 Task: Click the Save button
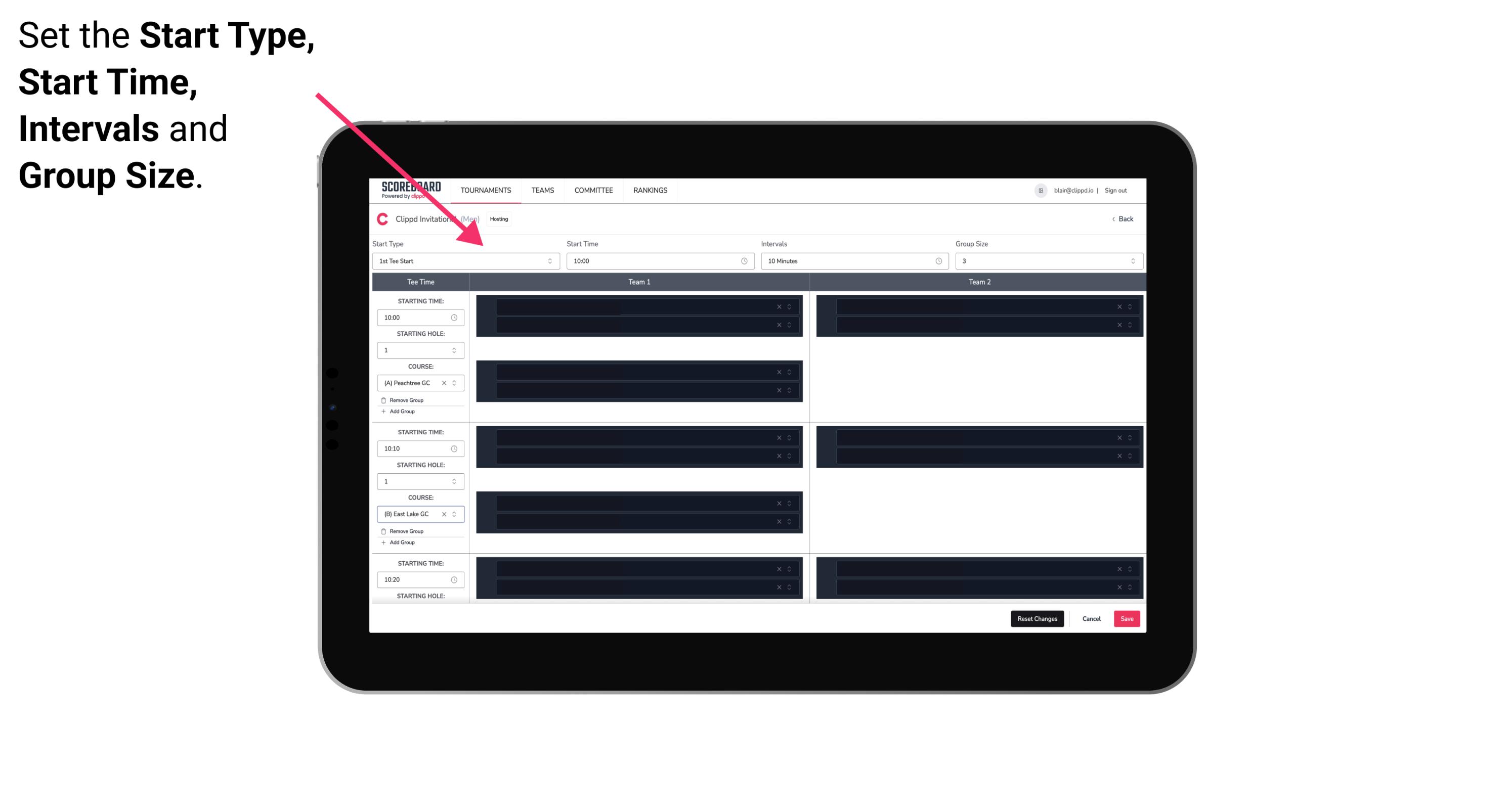[x=1126, y=618]
